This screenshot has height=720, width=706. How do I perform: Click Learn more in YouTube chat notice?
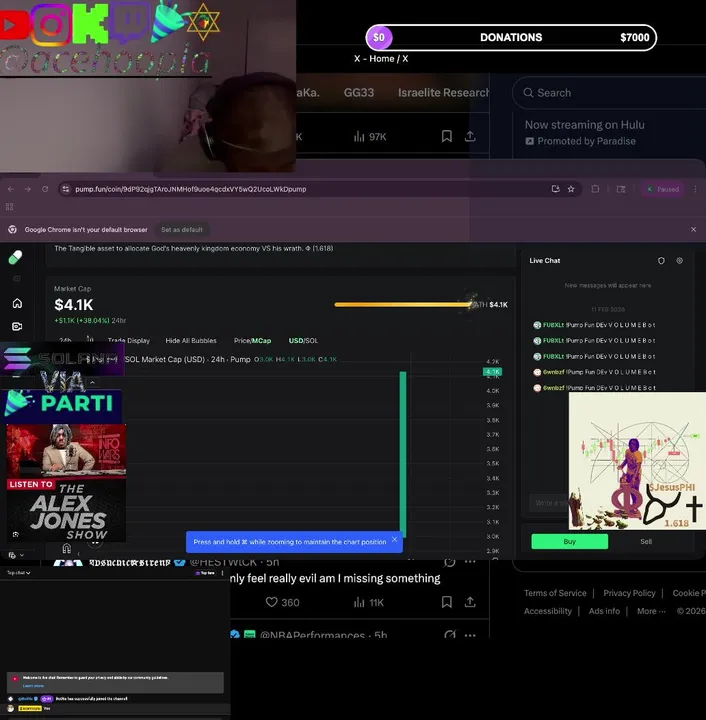tap(33, 686)
